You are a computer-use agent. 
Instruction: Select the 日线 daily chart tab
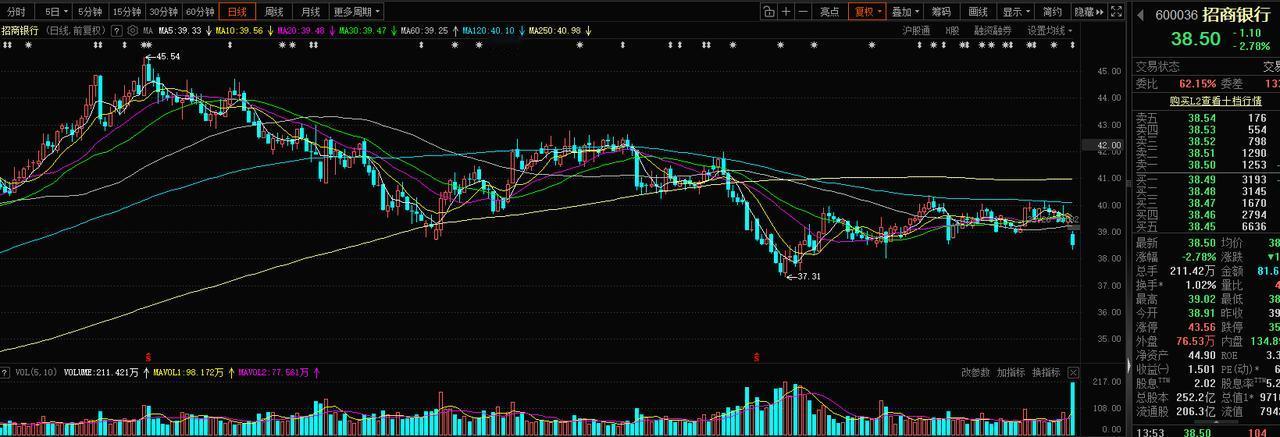237,12
